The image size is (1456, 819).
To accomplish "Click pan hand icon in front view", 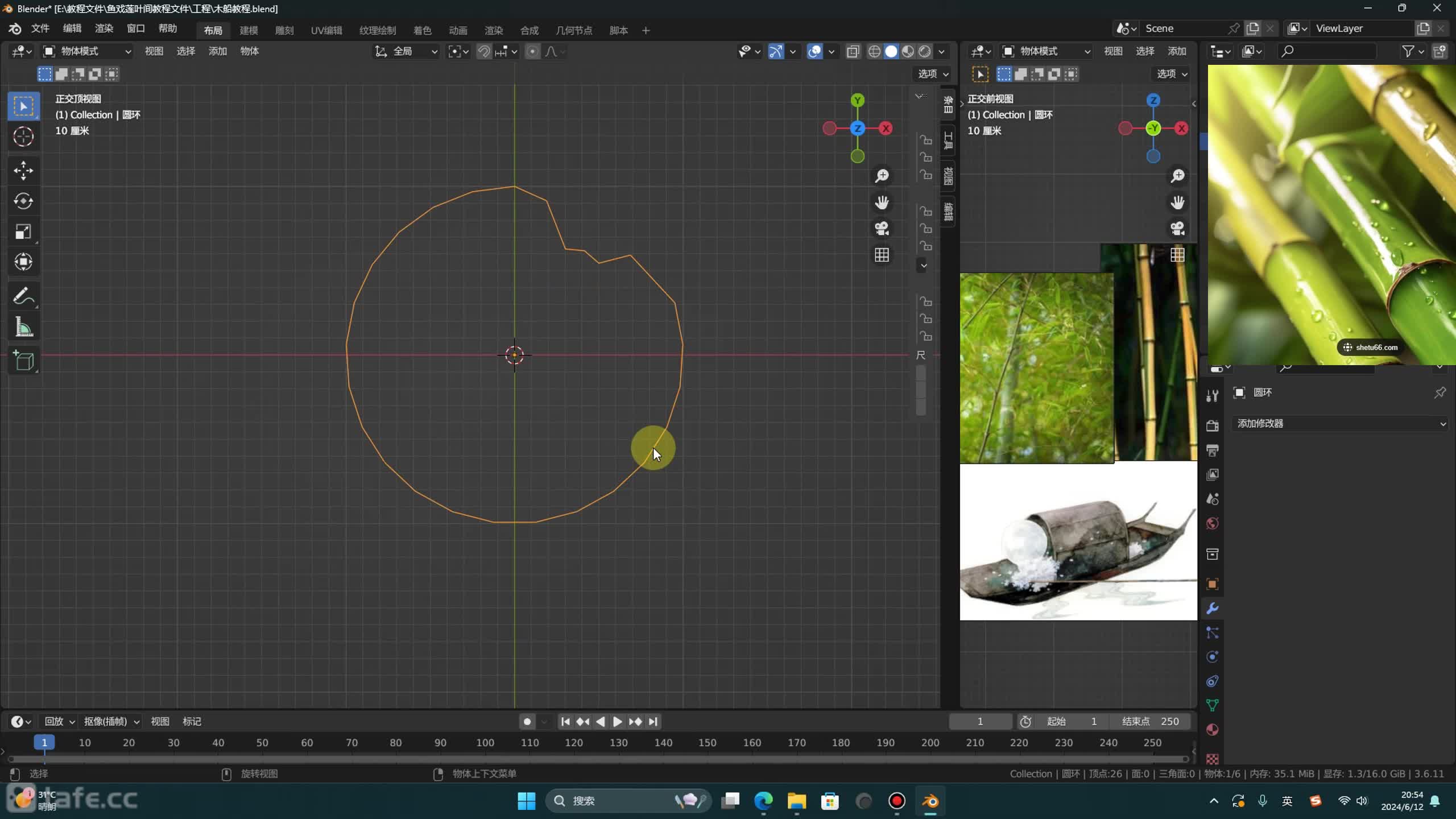I will point(1177,202).
